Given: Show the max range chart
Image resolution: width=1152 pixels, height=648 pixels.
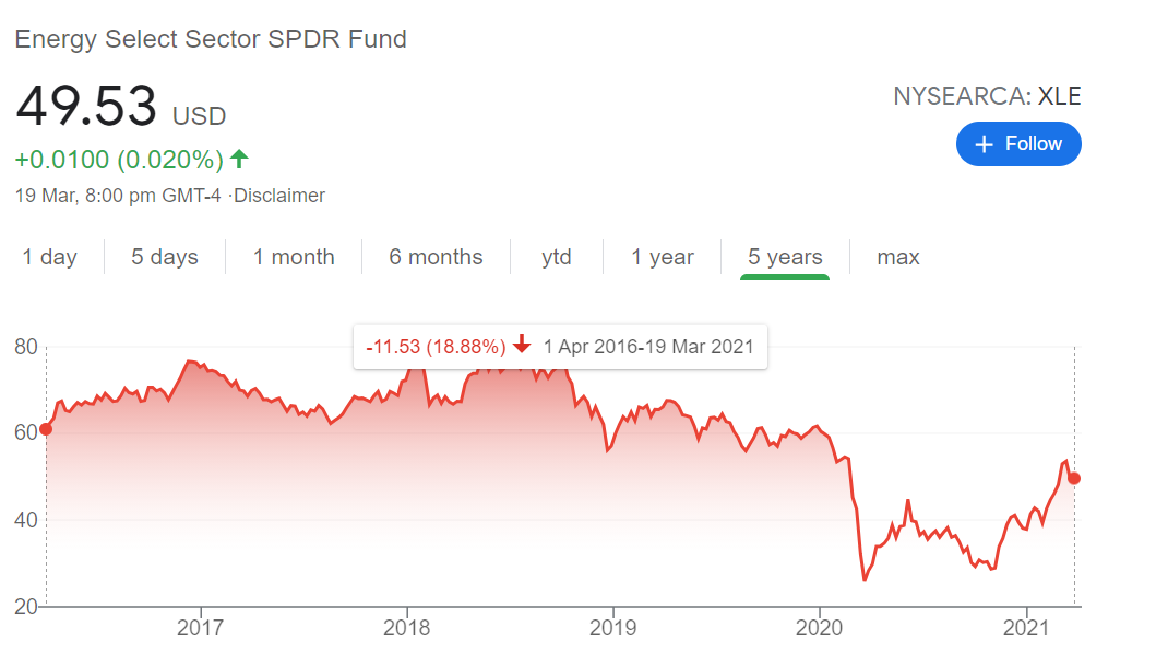Looking at the screenshot, I should click(x=898, y=257).
